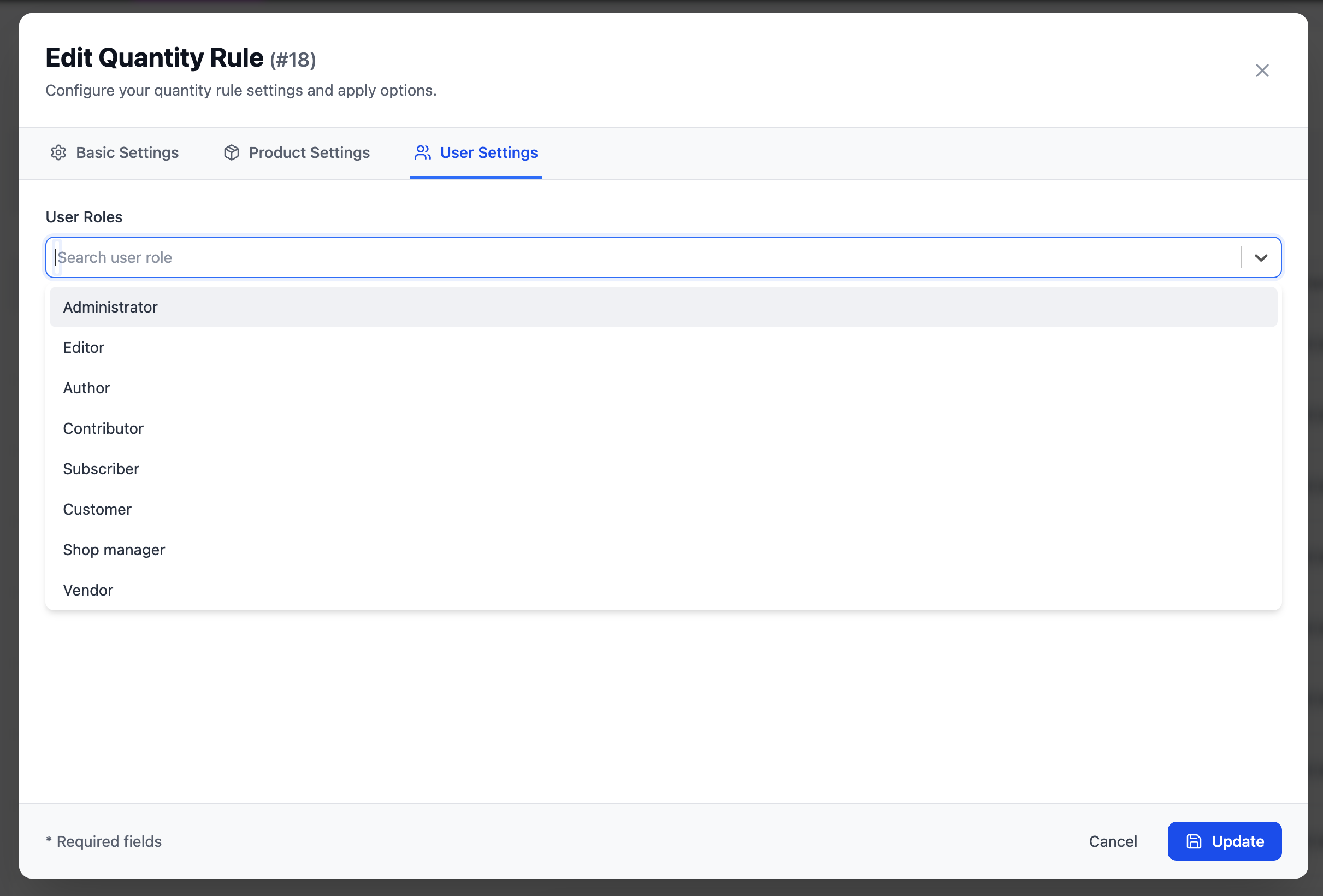The image size is (1323, 896).
Task: Open the Product Settings tab
Action: pyautogui.click(x=309, y=152)
